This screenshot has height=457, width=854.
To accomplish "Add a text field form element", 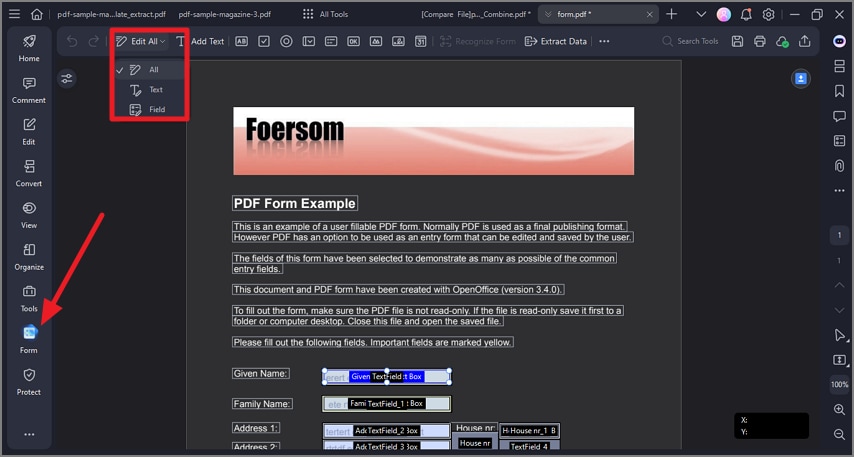I will coord(241,41).
